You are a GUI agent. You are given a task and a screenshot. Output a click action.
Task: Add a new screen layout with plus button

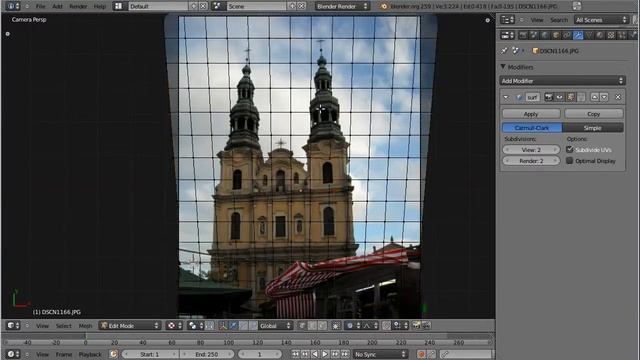[194, 6]
